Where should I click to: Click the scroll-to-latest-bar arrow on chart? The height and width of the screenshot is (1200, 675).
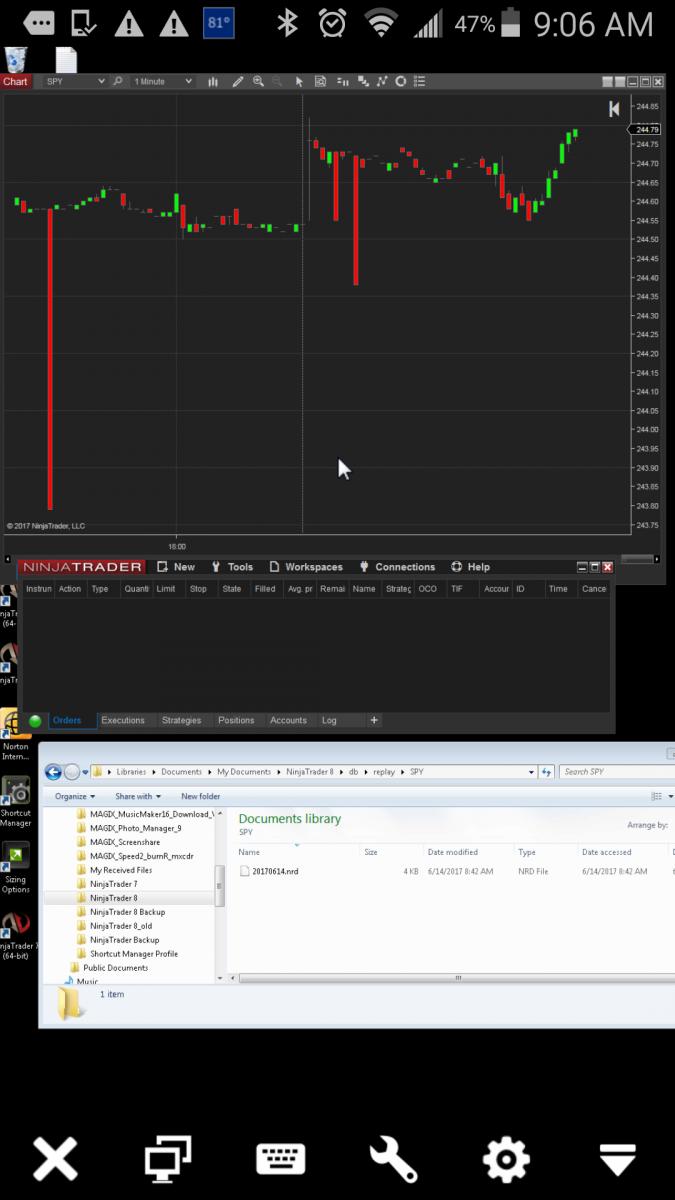point(614,109)
